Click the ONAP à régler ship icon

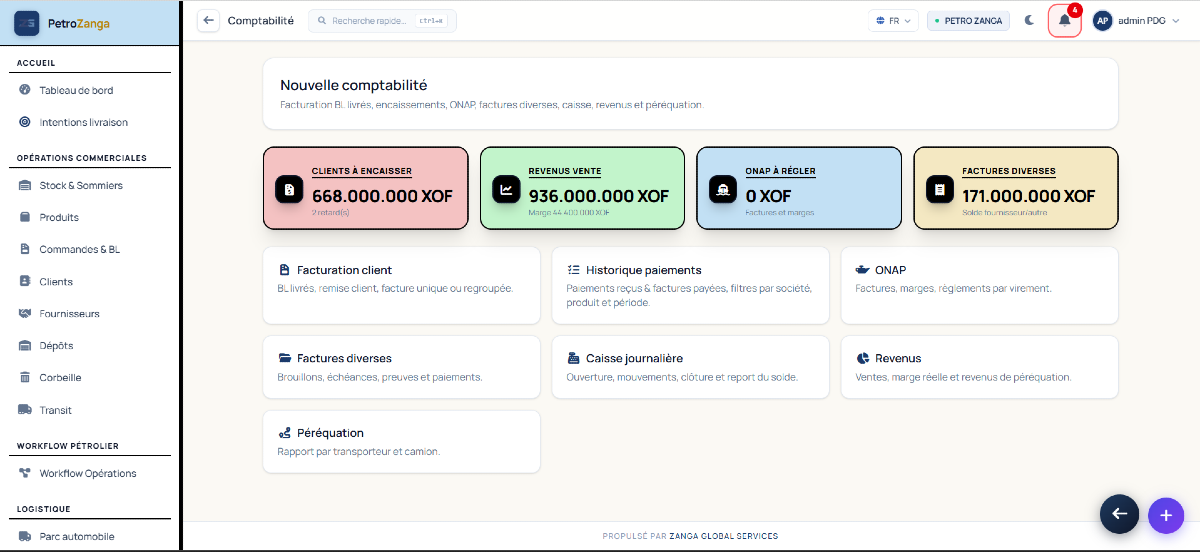(x=723, y=189)
